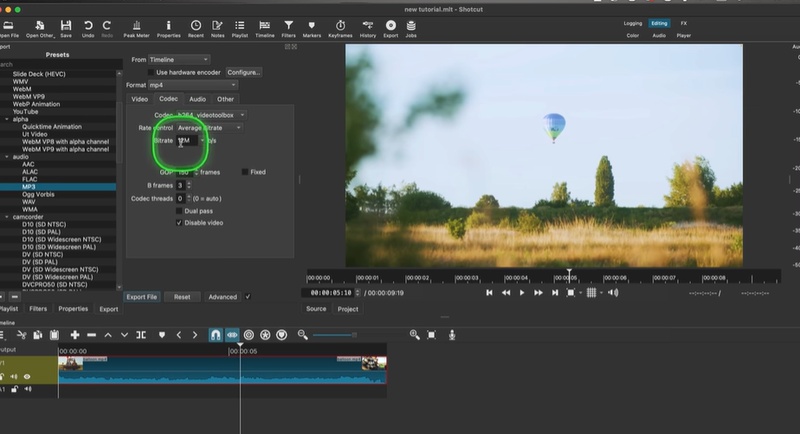This screenshot has width=800, height=434.
Task: Switch to FX layout
Action: click(x=684, y=23)
